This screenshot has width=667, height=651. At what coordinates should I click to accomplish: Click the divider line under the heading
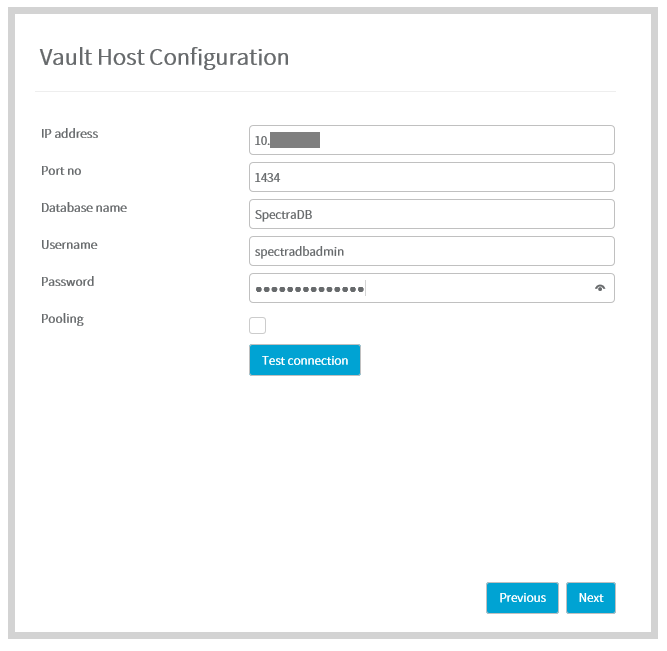click(325, 92)
